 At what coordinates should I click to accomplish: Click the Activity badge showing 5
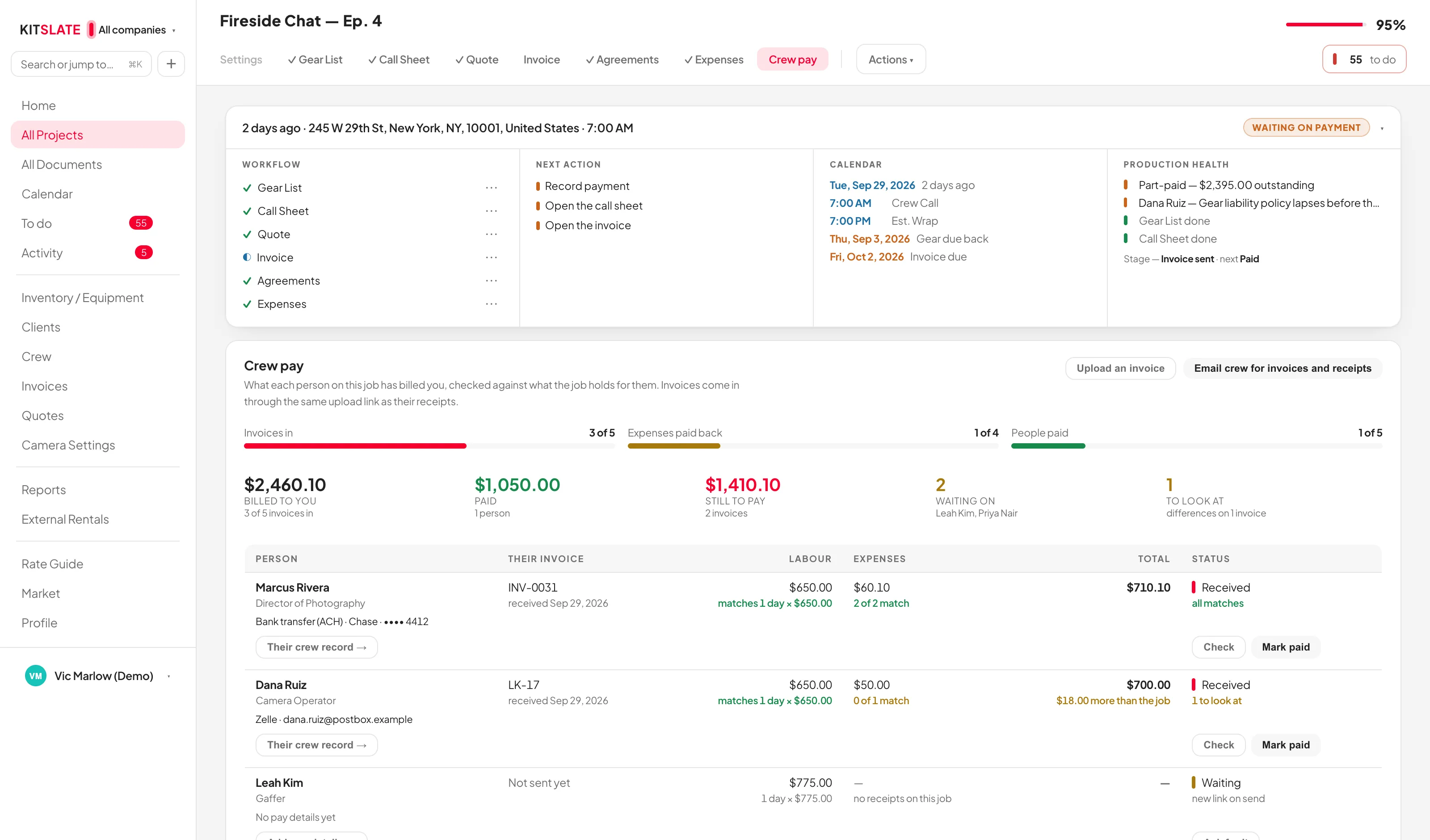point(143,252)
